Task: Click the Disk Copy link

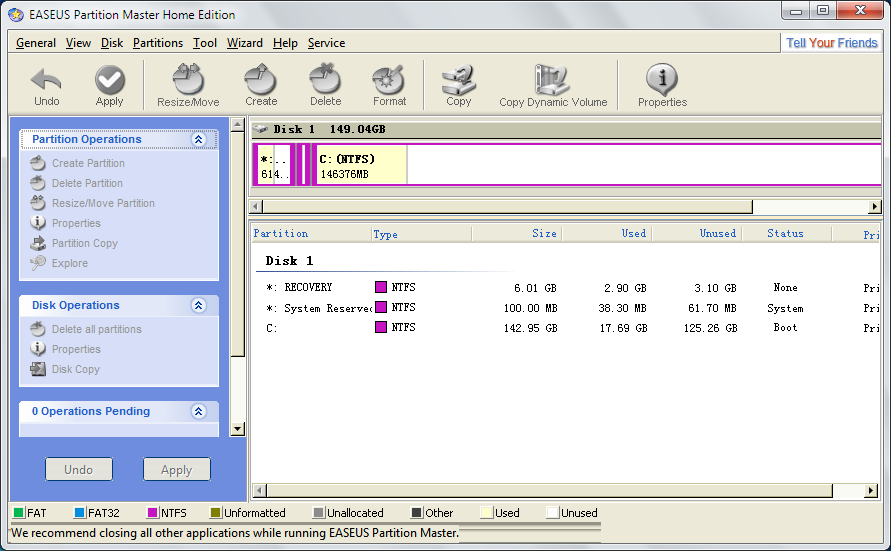Action: (76, 369)
